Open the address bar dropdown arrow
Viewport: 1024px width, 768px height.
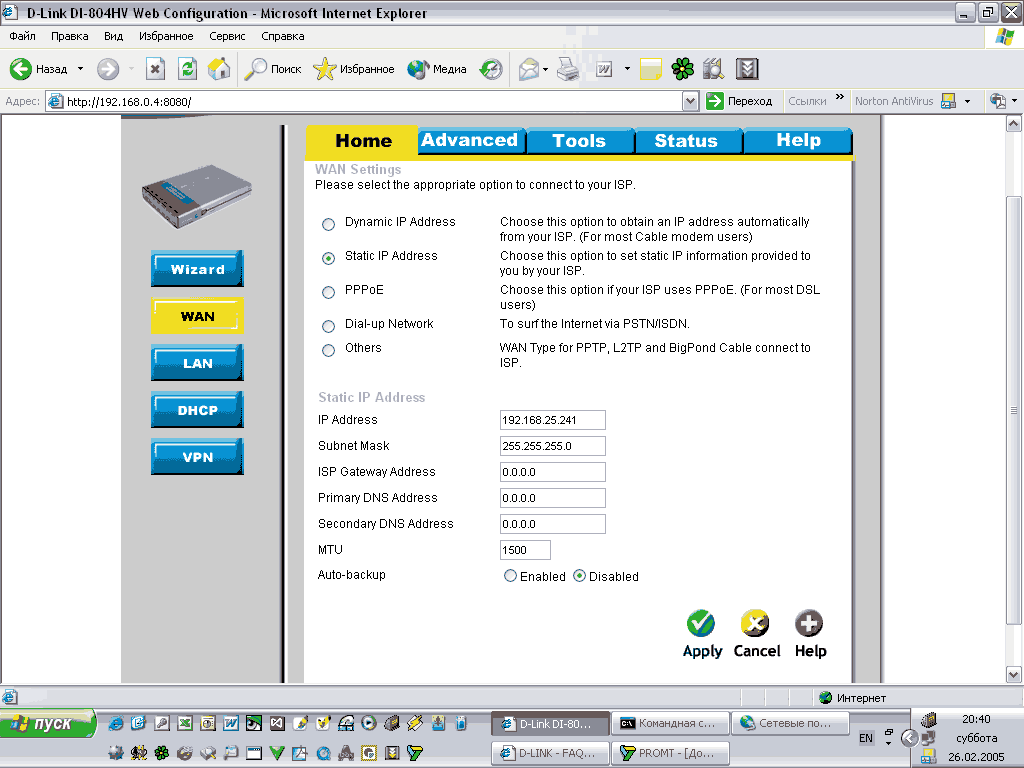(690, 101)
